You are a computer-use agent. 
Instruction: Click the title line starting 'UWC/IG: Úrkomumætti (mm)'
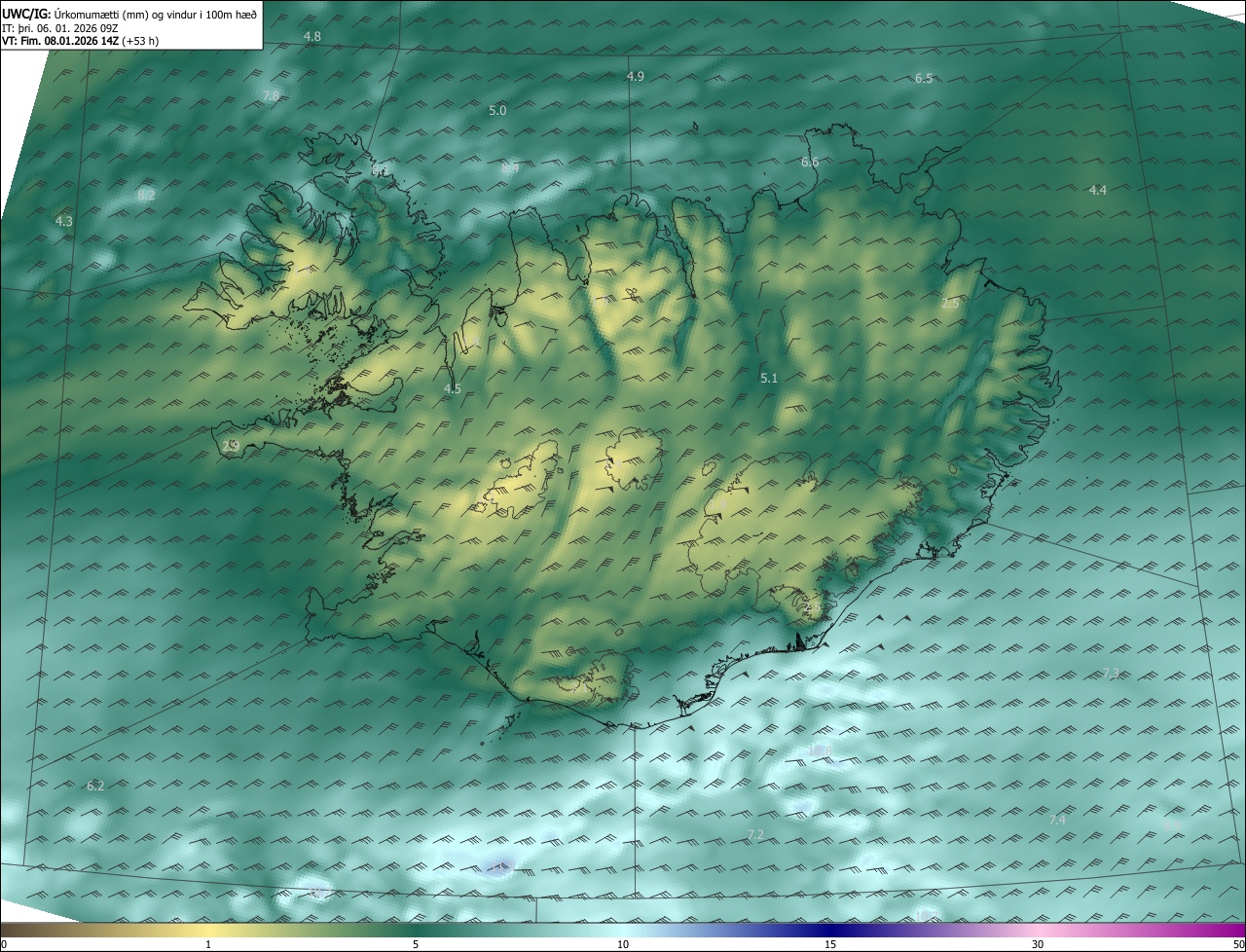click(x=130, y=14)
